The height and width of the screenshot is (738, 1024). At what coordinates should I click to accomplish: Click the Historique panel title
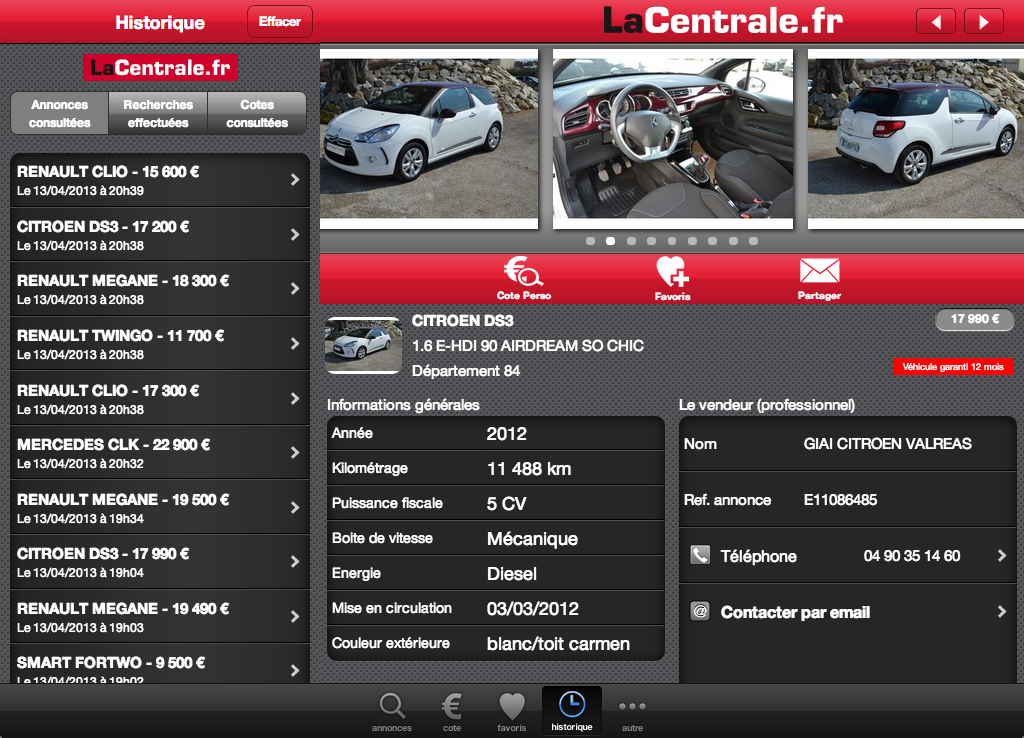pyautogui.click(x=160, y=23)
